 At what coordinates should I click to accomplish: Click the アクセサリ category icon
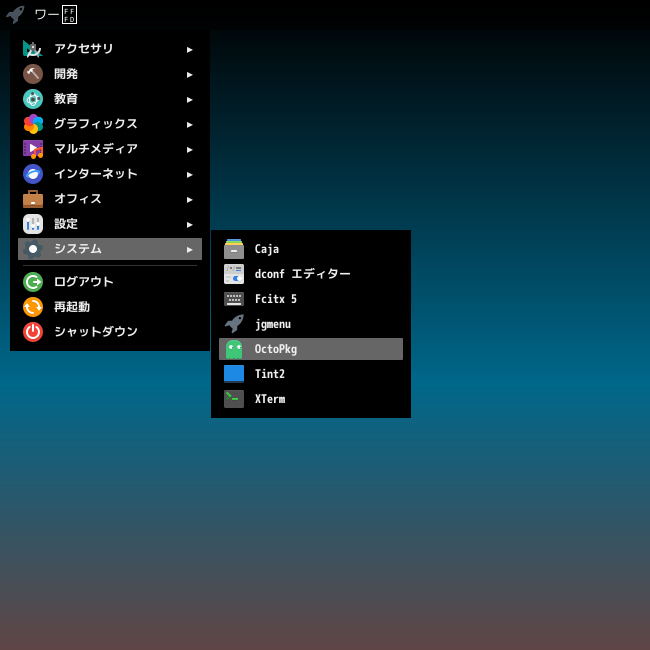coord(33,49)
